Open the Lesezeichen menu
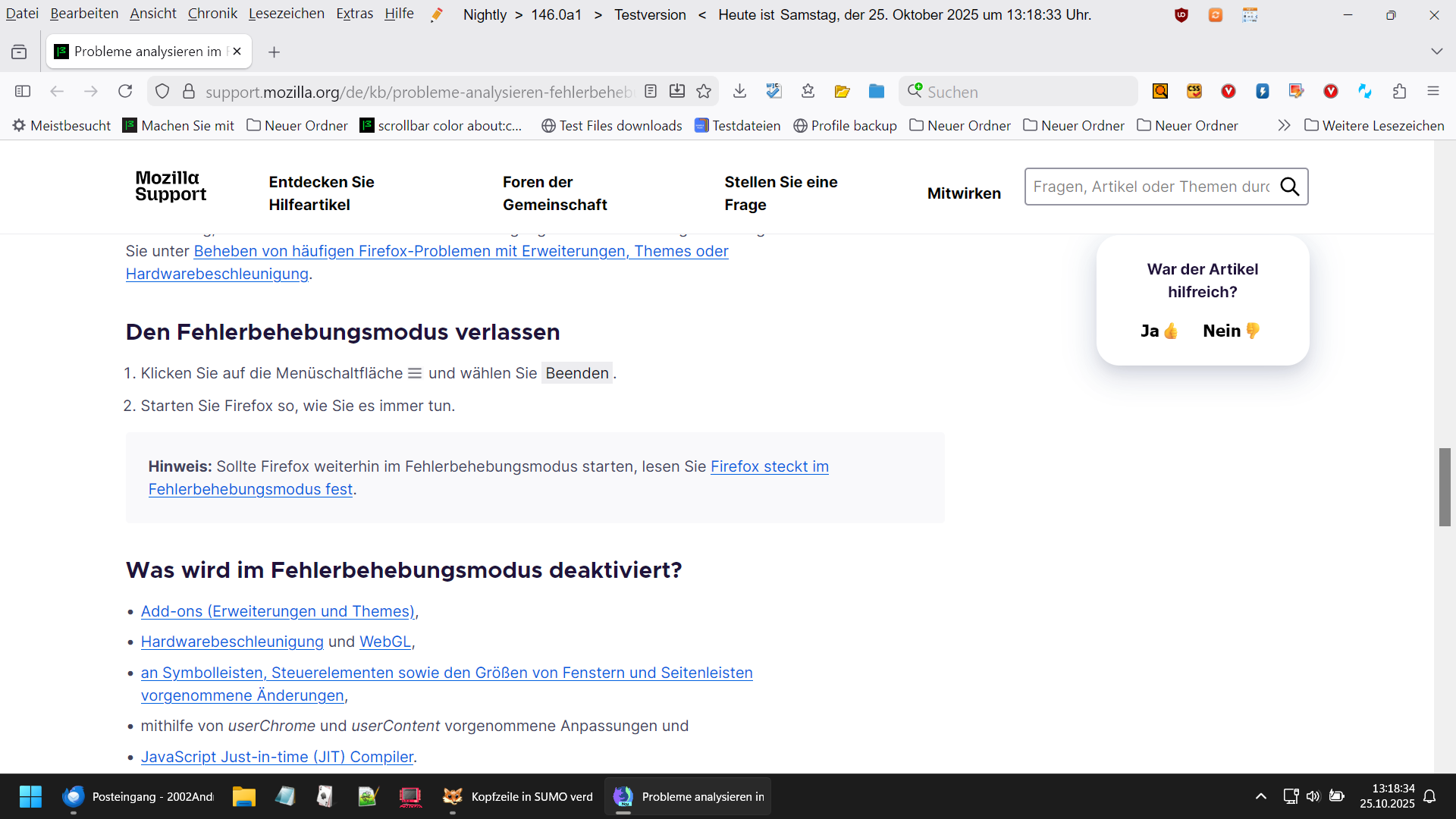The image size is (1456, 819). [286, 14]
